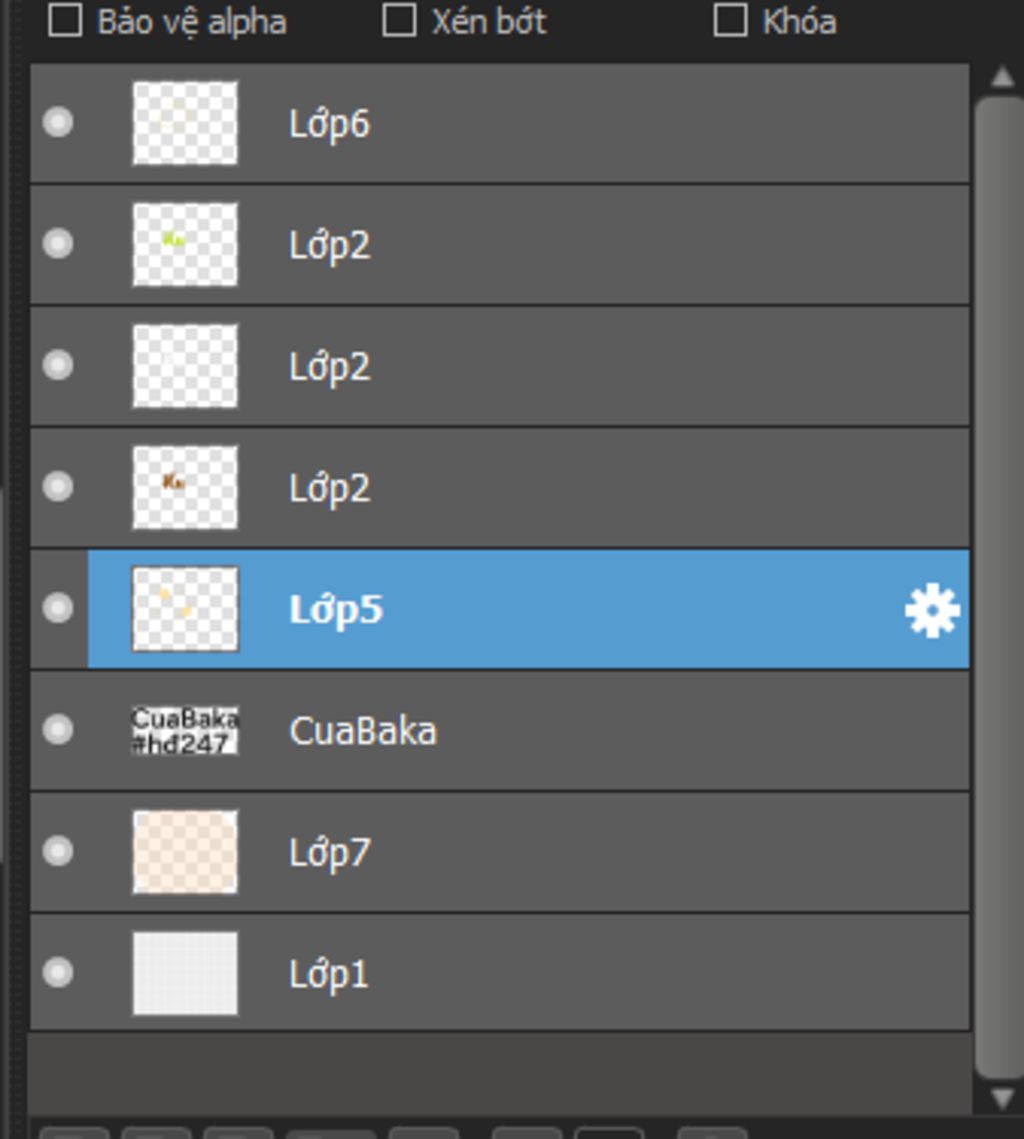The width and height of the screenshot is (1024, 1139).
Task: Toggle visibility of the CuaBaka layer
Action: click(57, 729)
